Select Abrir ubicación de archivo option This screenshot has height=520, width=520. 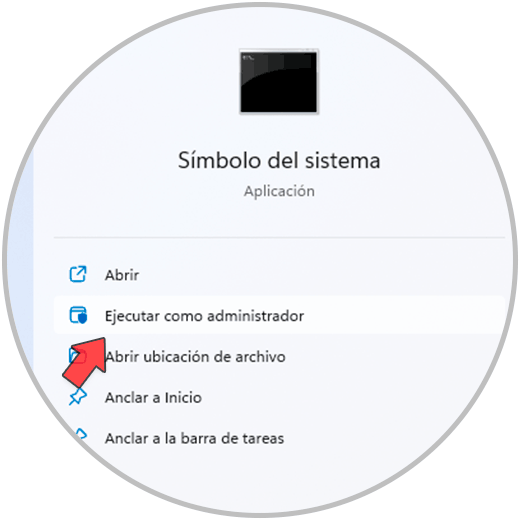click(x=195, y=357)
